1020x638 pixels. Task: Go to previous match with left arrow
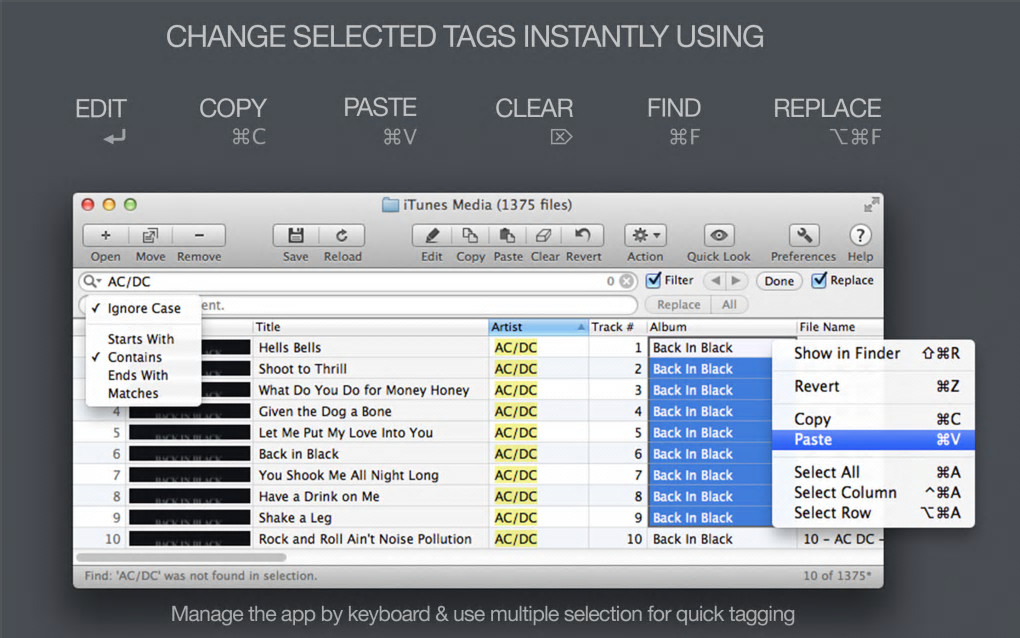(x=716, y=280)
